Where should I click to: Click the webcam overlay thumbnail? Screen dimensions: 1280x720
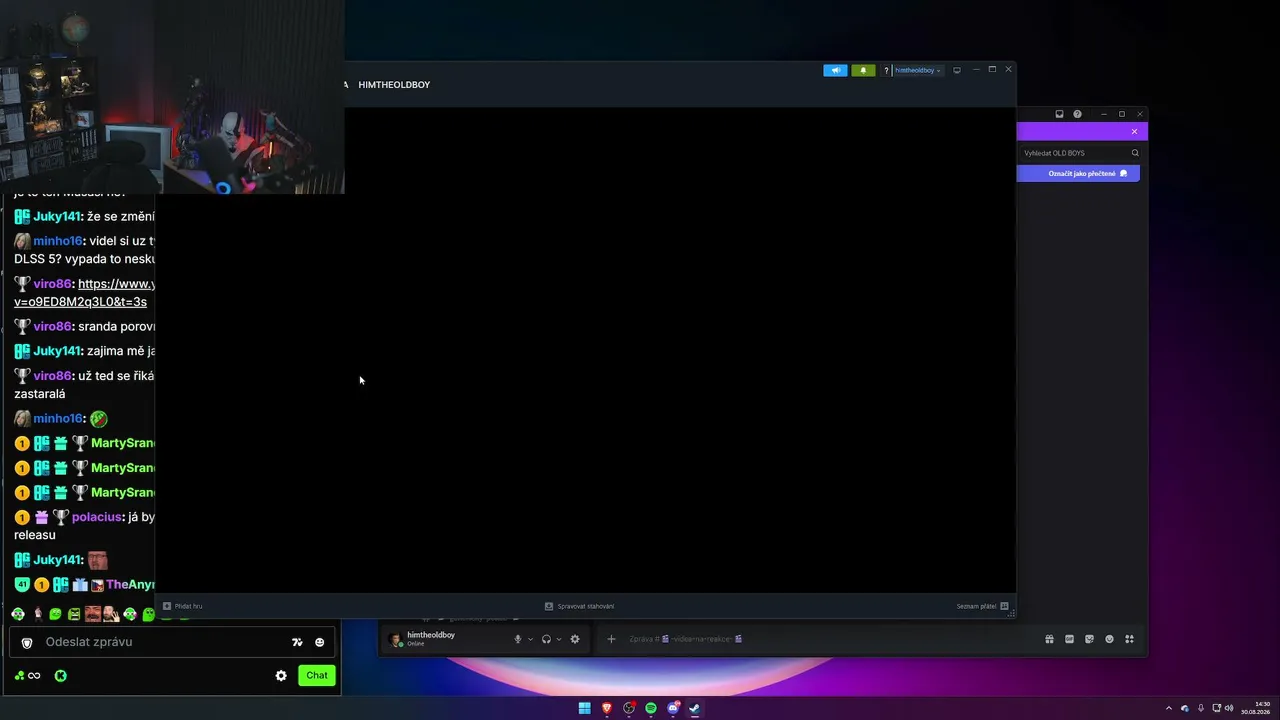(172, 97)
